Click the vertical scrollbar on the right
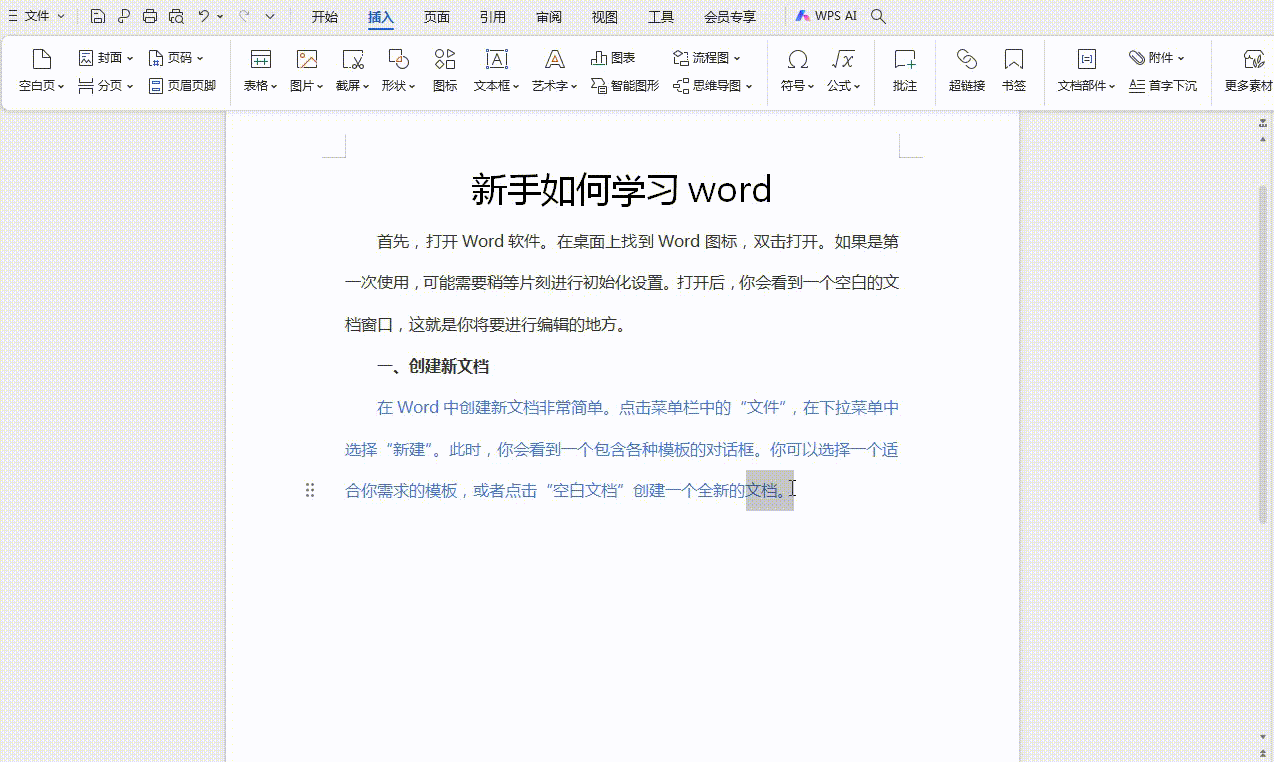 (1262, 350)
